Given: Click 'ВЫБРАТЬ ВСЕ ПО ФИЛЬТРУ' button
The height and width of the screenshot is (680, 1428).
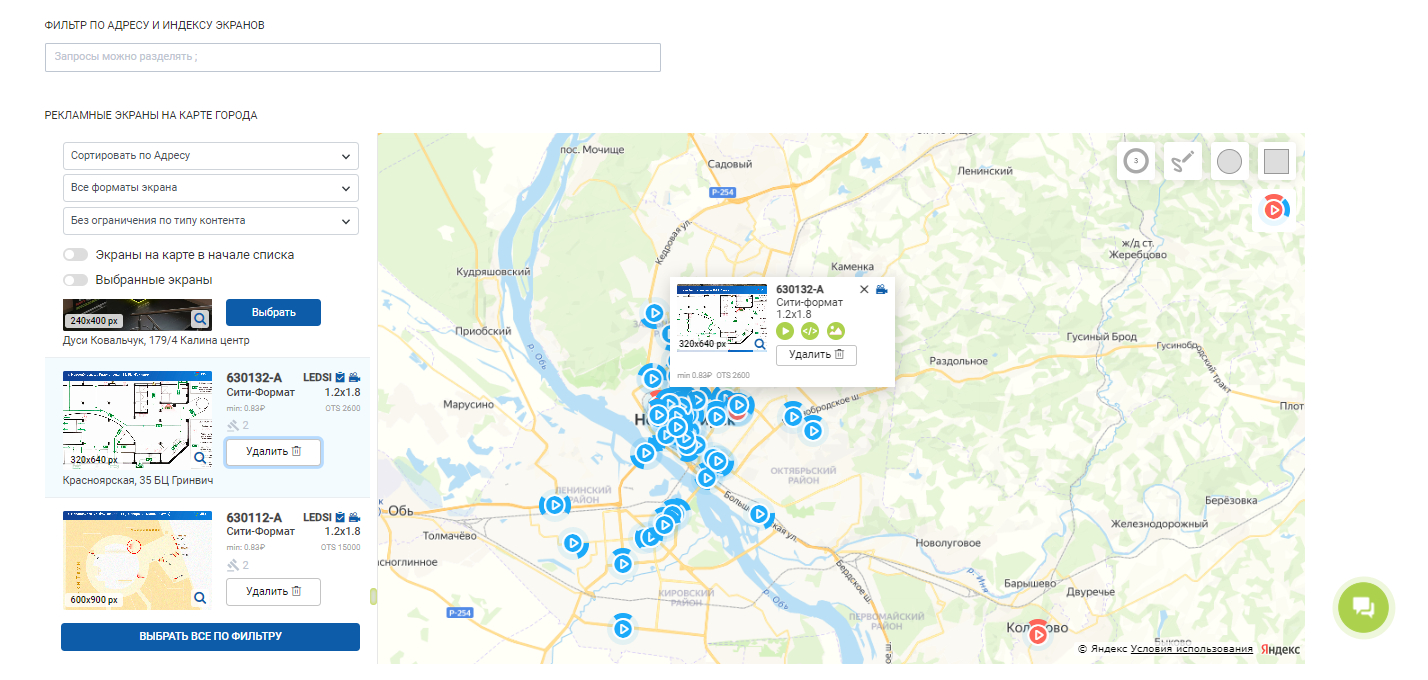Looking at the screenshot, I should [x=210, y=637].
